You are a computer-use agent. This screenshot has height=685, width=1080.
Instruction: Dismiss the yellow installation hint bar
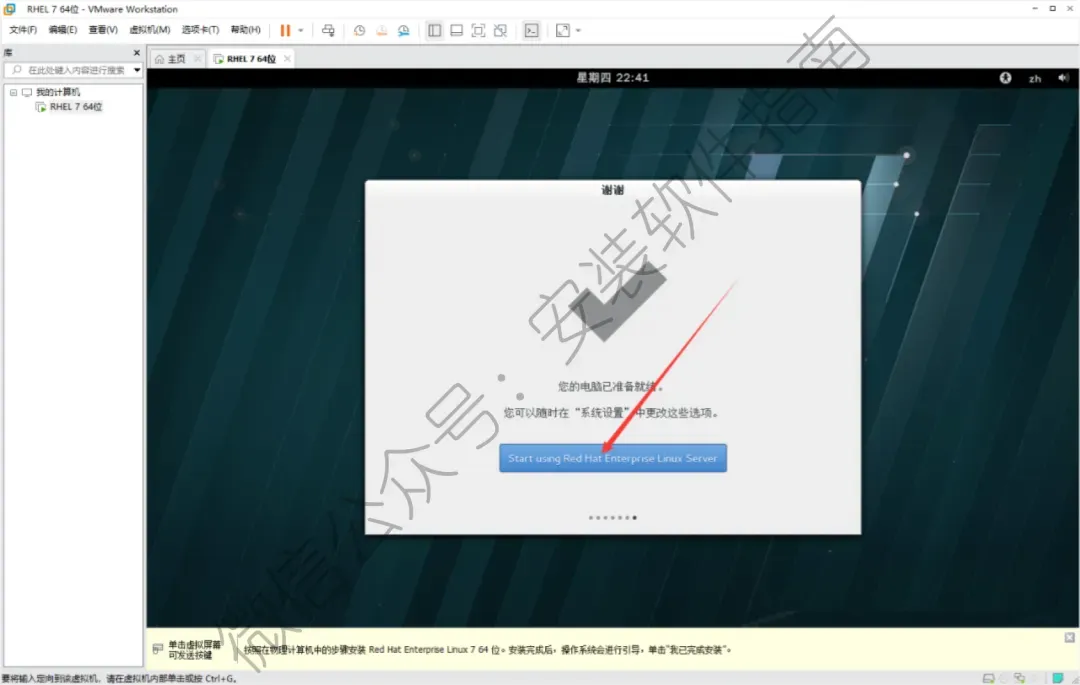(1069, 637)
